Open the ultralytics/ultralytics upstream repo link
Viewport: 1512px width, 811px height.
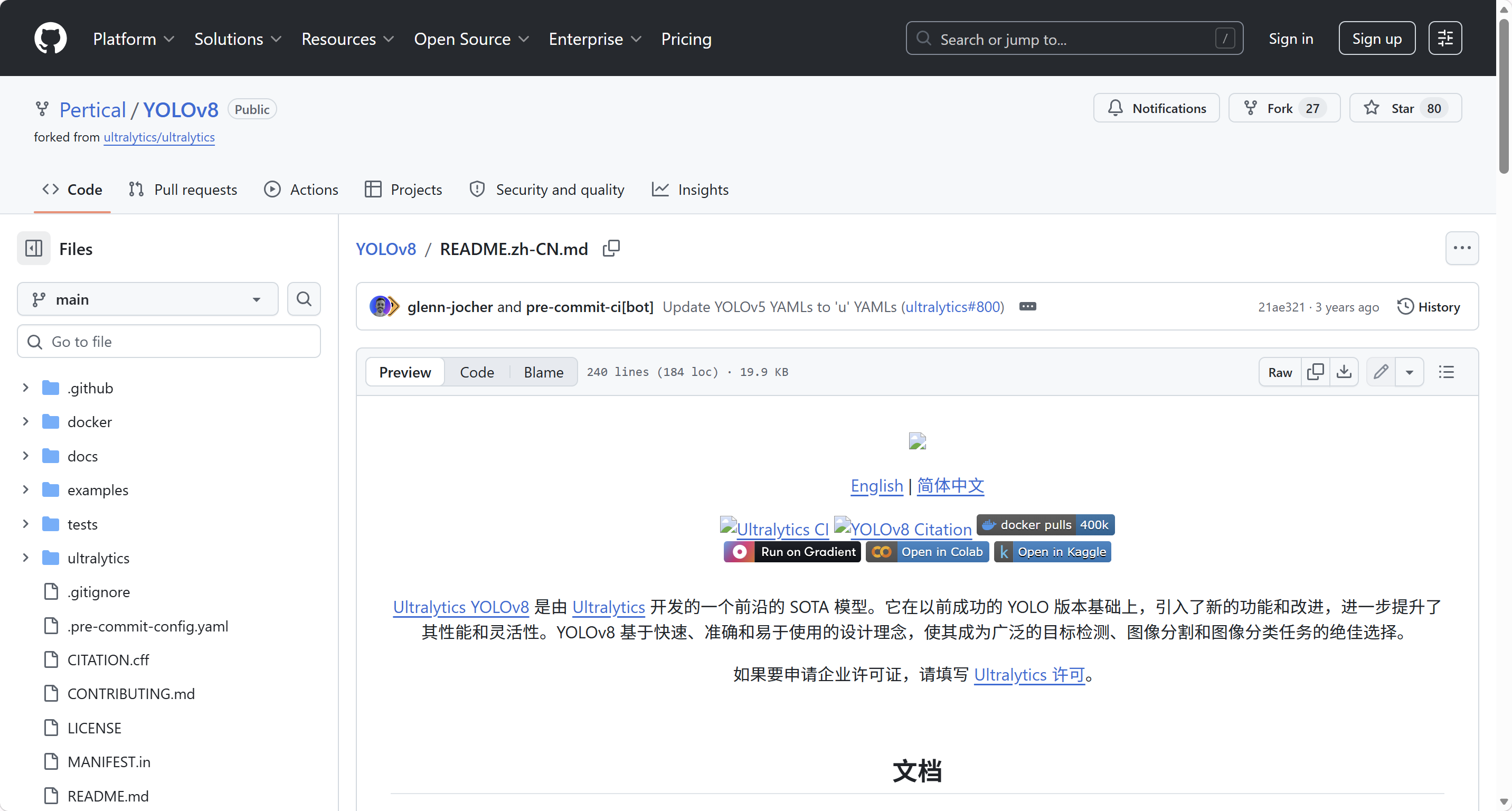coord(159,137)
